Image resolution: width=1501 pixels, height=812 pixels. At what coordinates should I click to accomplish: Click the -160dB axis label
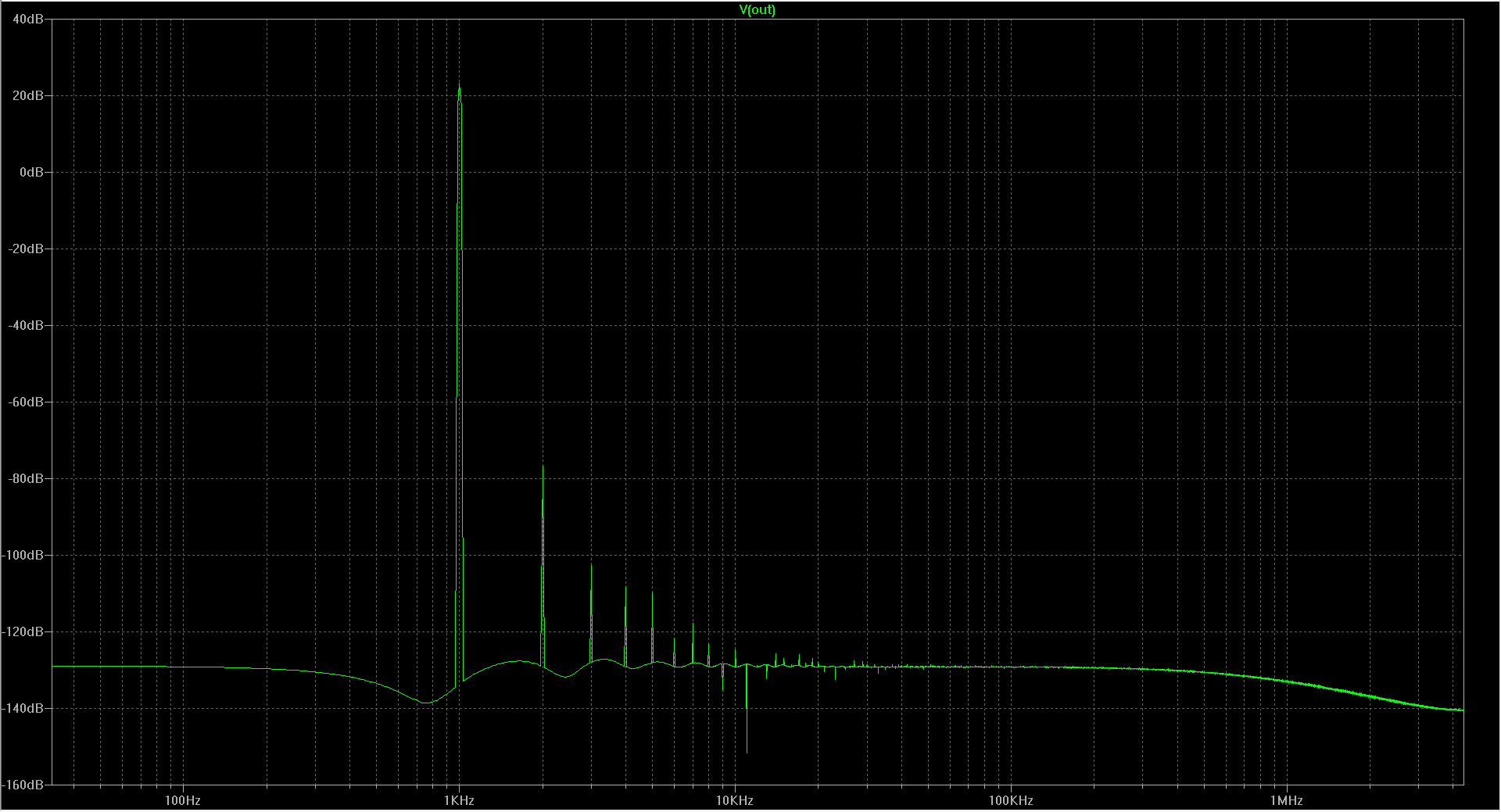[x=23, y=784]
